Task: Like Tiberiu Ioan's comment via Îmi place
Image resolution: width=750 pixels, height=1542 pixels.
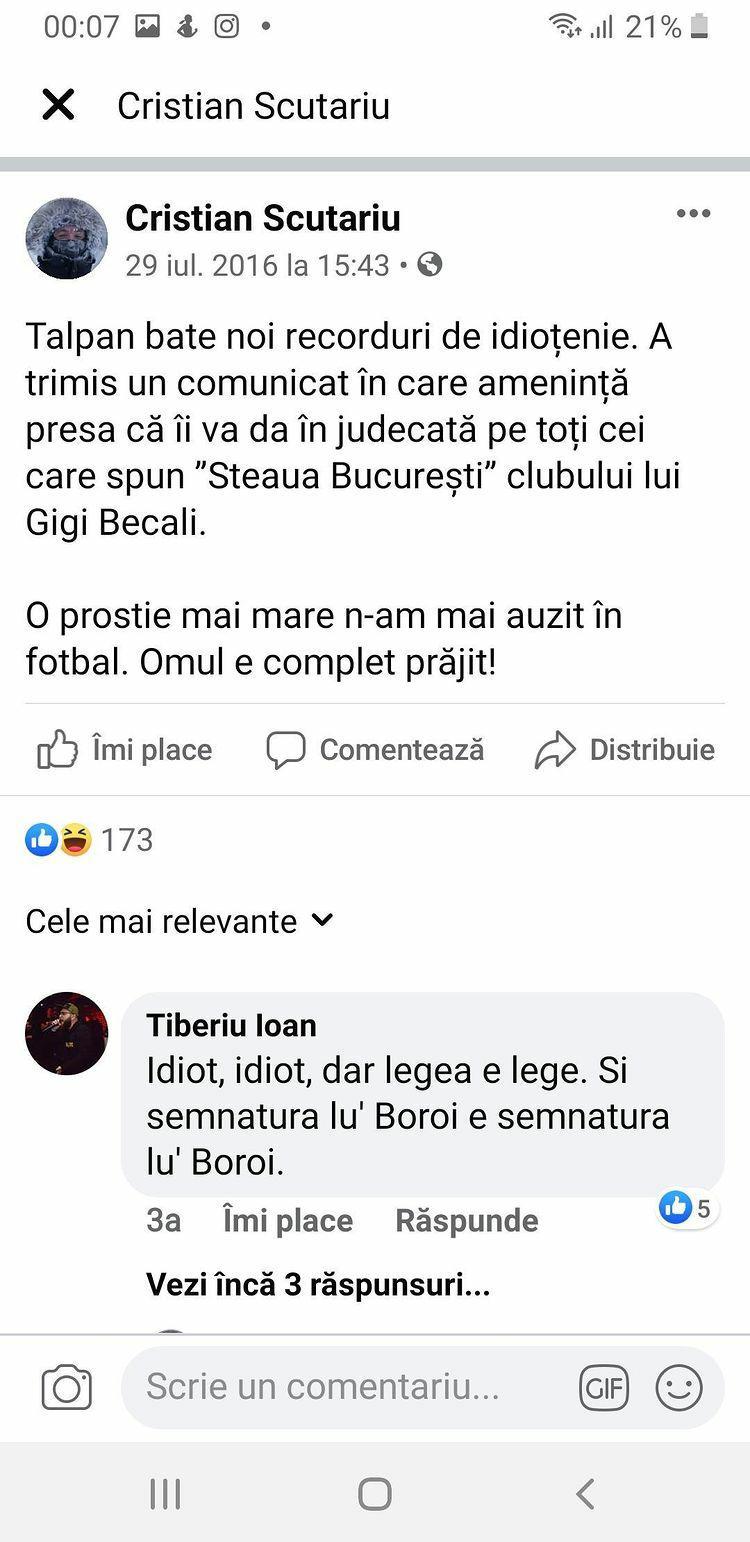Action: 288,1221
